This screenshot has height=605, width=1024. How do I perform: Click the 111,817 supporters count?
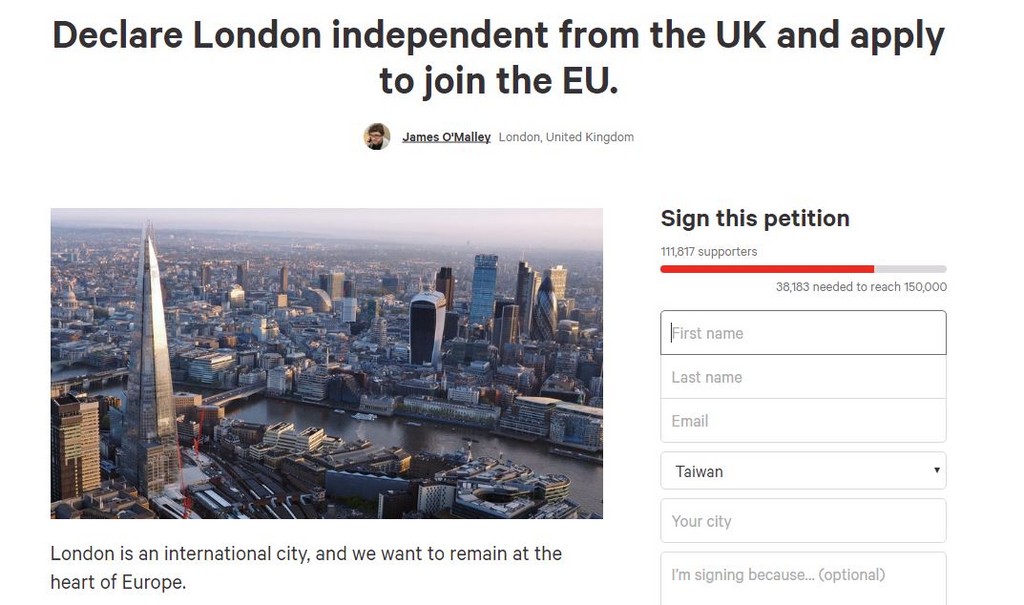coord(709,252)
